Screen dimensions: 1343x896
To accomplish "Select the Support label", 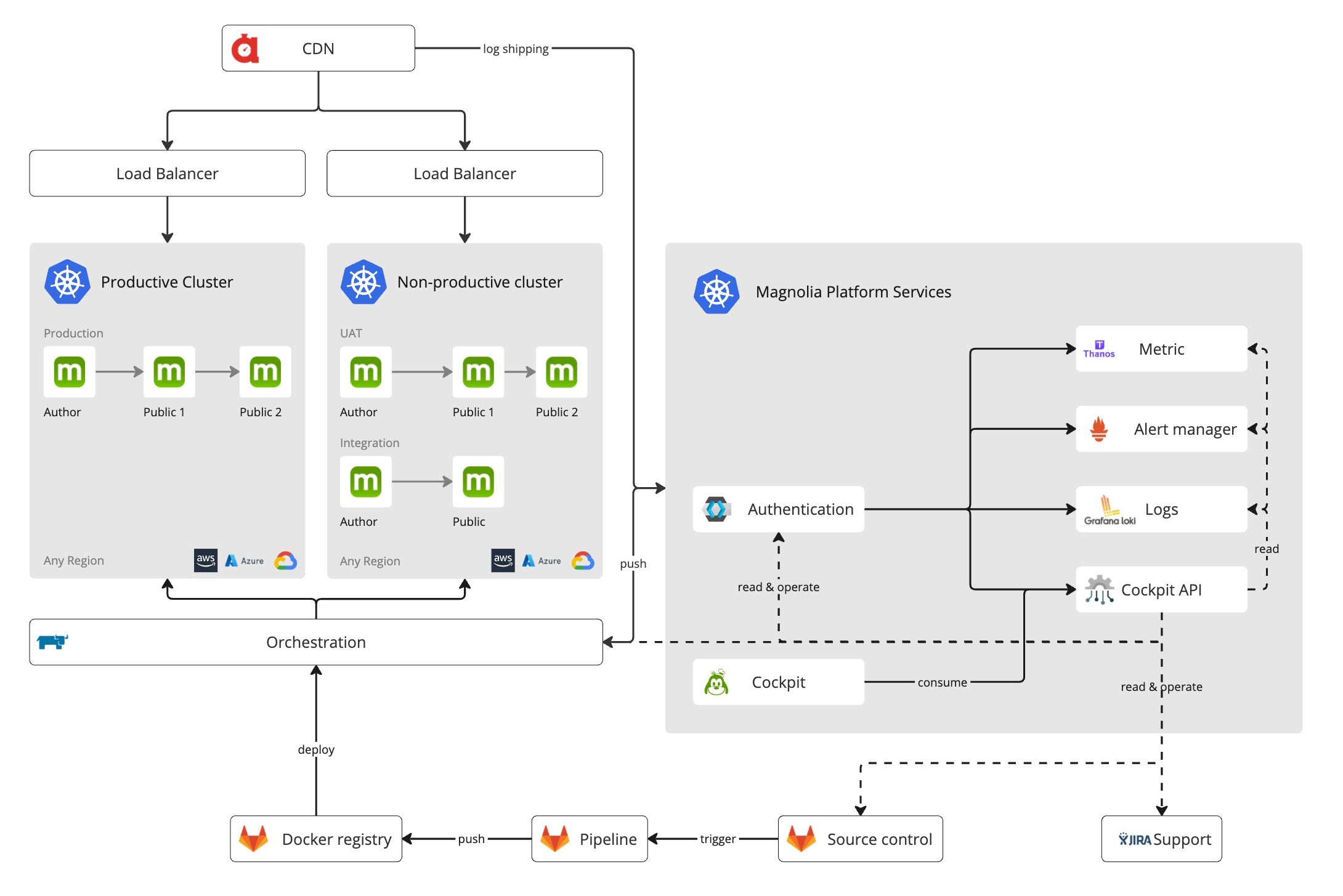I will 1182,839.
